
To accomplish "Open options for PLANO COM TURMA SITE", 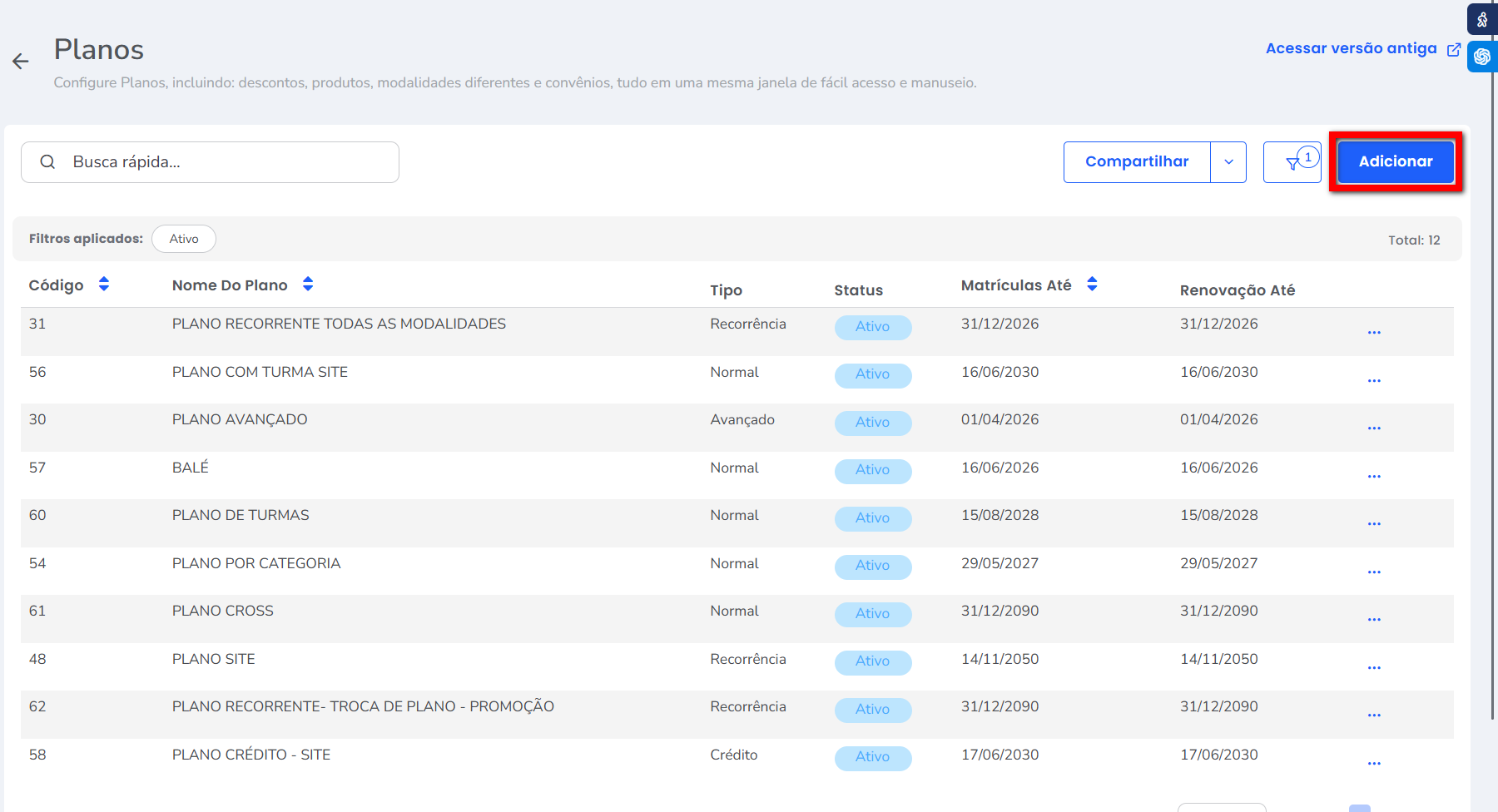I will [1374, 381].
